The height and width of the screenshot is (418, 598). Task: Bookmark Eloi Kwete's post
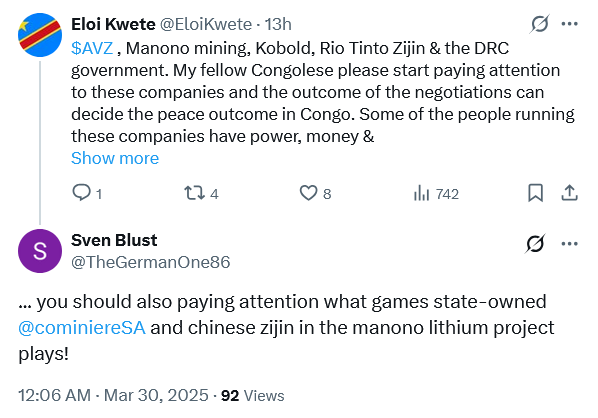click(535, 193)
